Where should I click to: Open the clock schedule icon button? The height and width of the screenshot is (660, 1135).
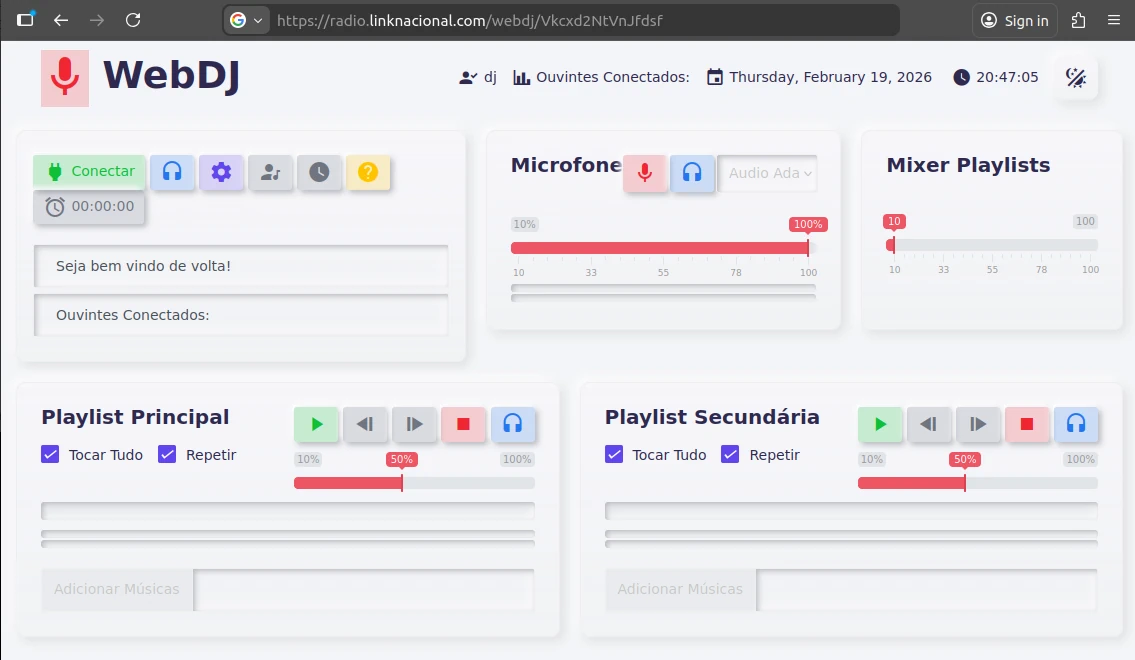[x=318, y=172]
